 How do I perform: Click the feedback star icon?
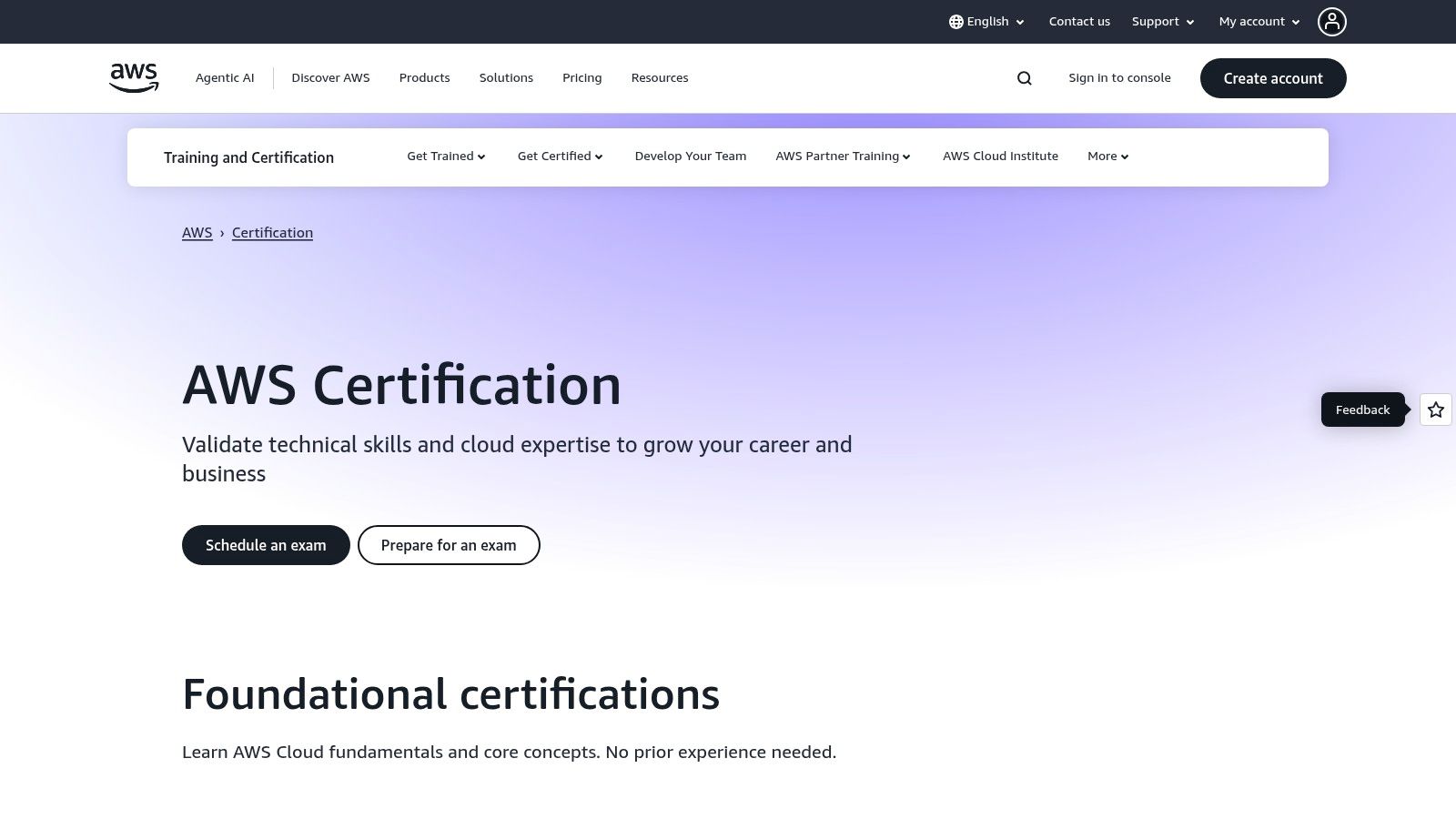[x=1436, y=409]
